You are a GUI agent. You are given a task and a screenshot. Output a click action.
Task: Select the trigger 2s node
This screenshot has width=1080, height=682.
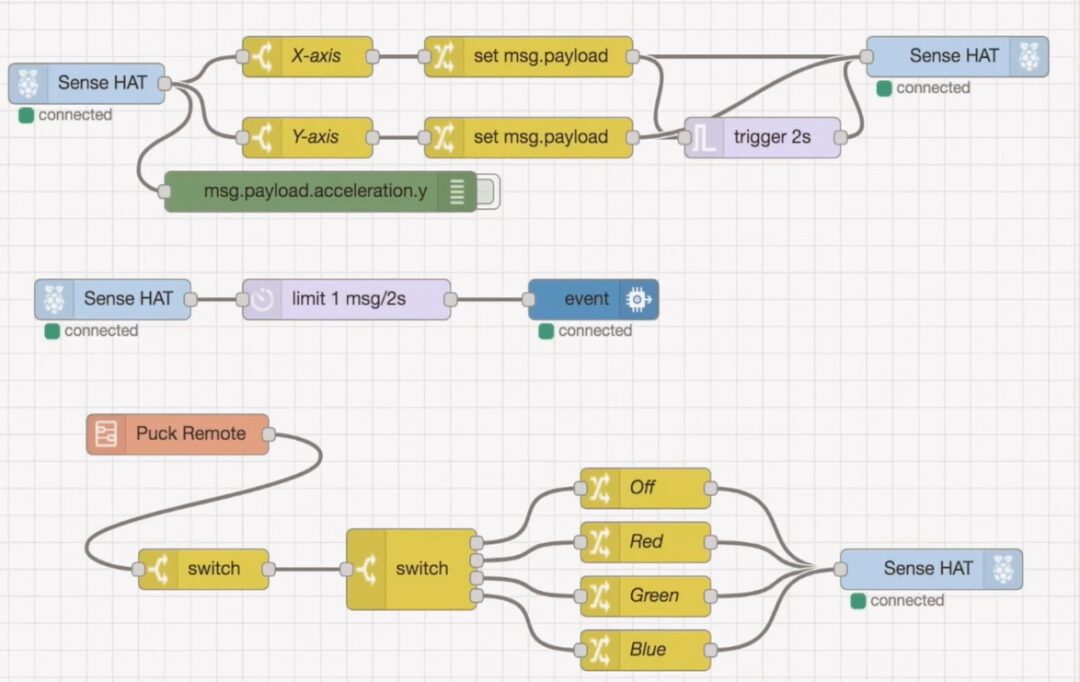point(762,137)
